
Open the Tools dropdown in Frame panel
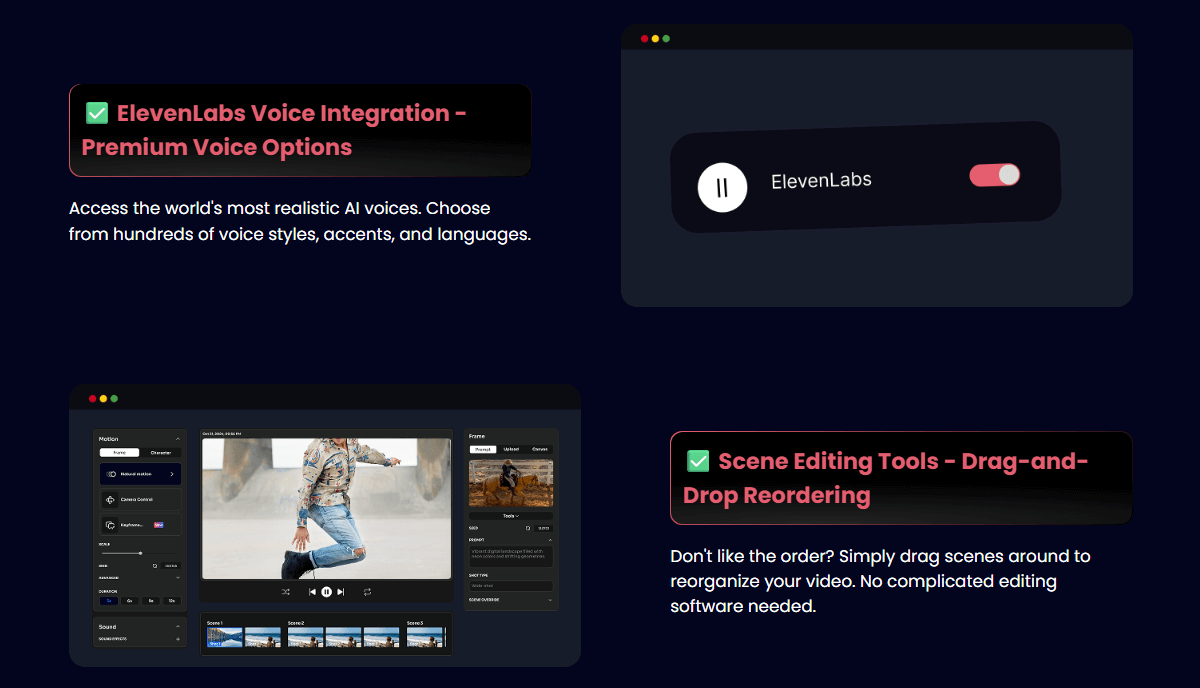(x=511, y=516)
